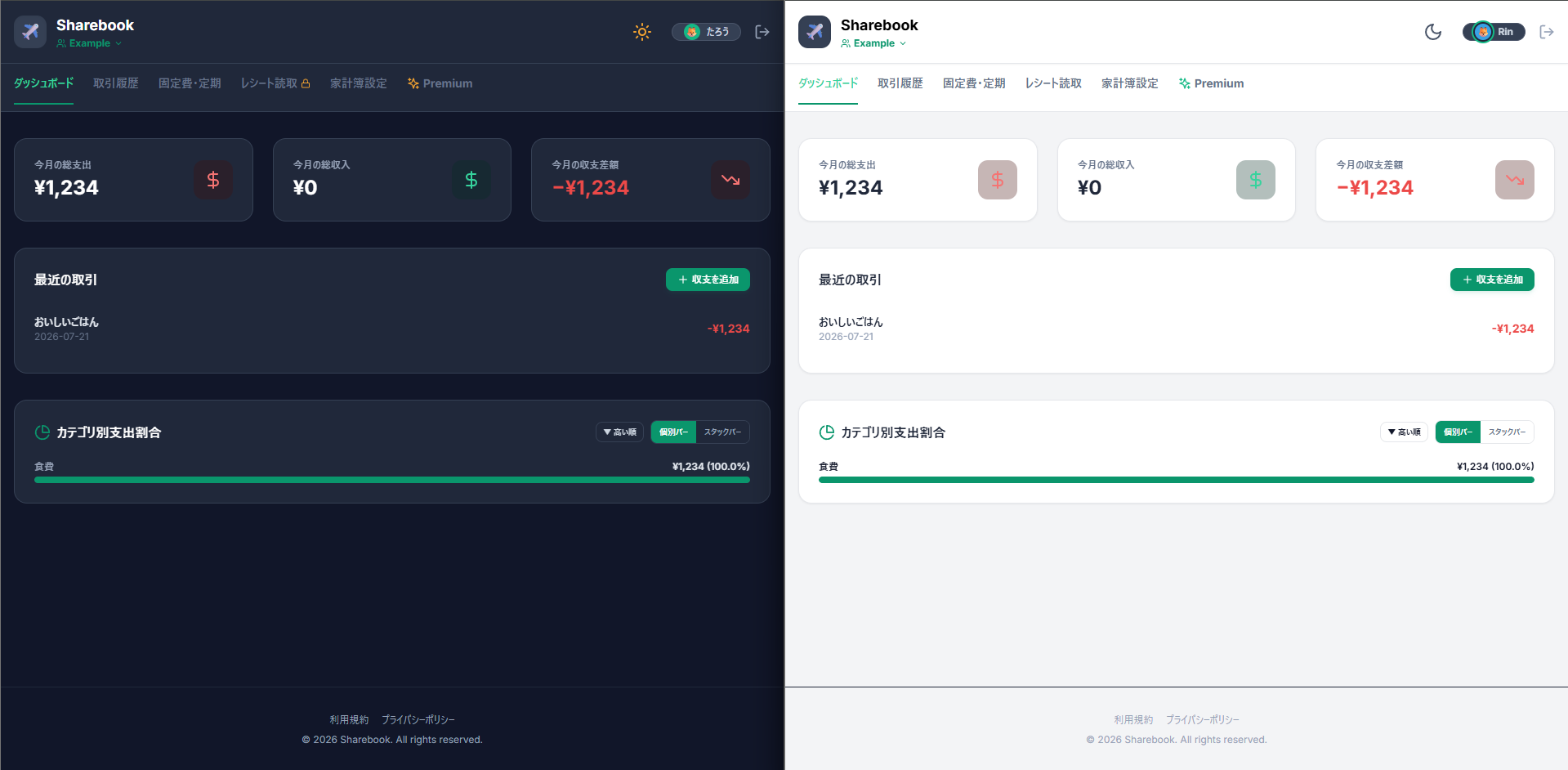The width and height of the screenshot is (1568, 770).
Task: Open プライバシーポリシー link in light window footer
Action: [x=1203, y=720]
